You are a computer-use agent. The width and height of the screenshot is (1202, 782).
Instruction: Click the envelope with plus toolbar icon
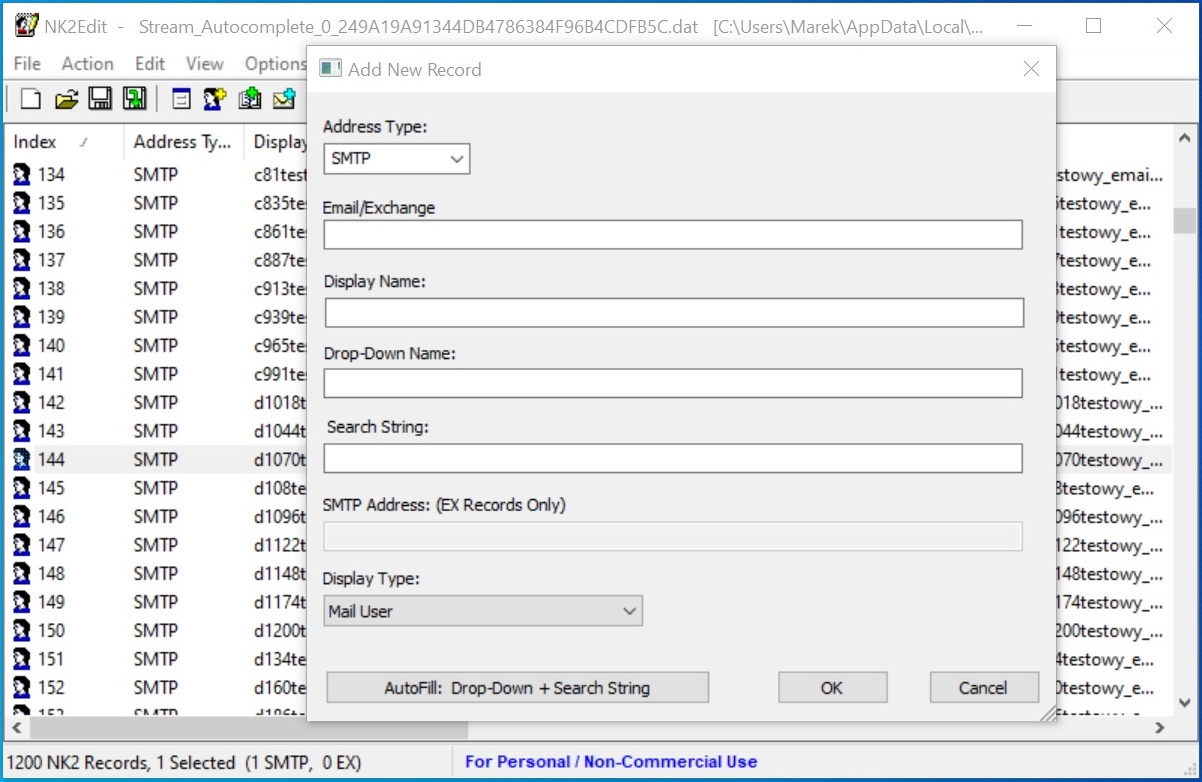point(284,98)
